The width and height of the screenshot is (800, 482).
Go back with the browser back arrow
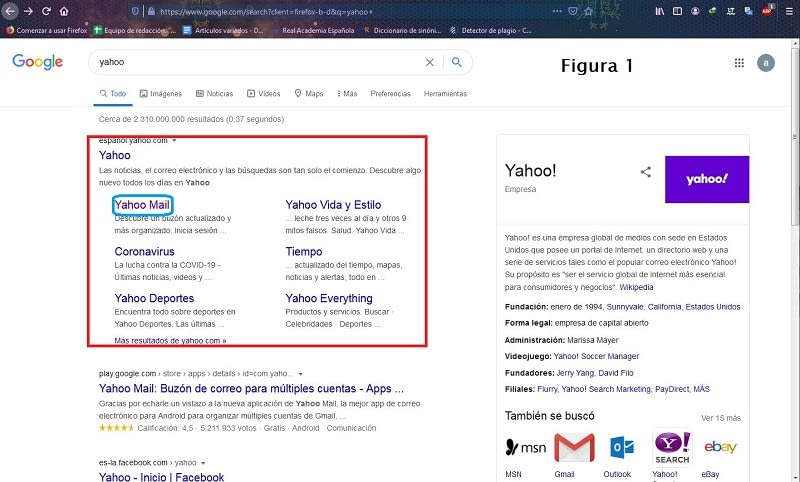[10, 11]
